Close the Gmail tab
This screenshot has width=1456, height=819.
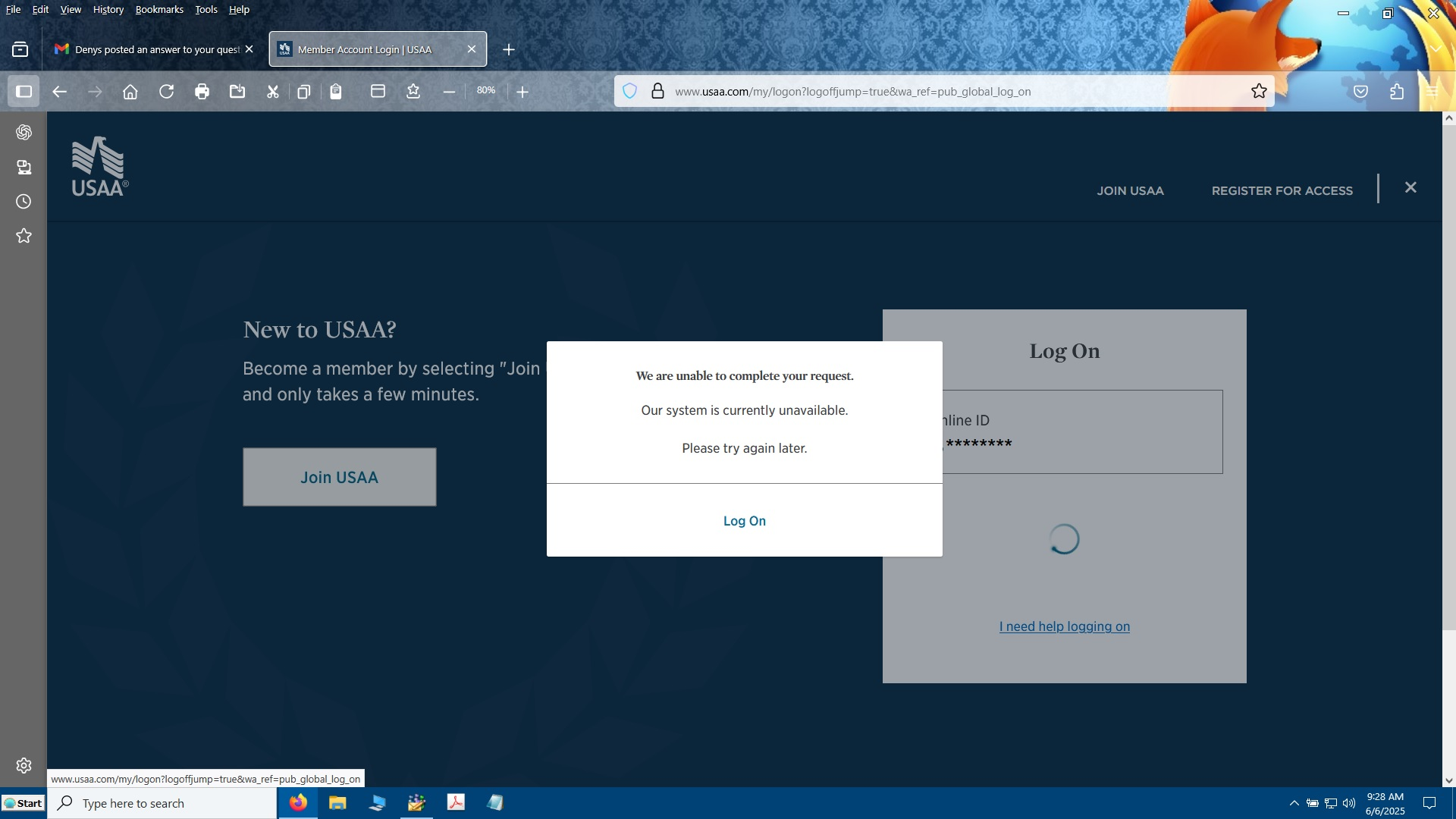tap(249, 49)
